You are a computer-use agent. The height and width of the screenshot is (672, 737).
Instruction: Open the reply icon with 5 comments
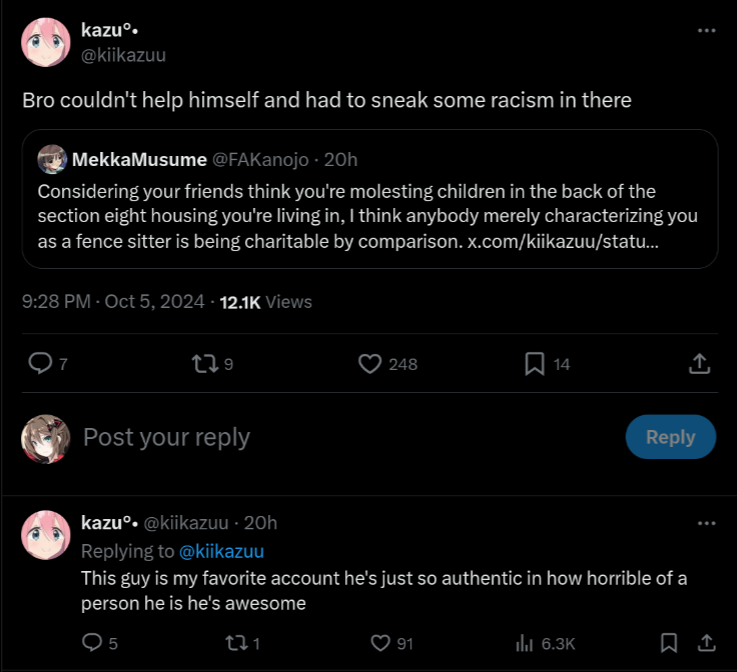(x=92, y=642)
